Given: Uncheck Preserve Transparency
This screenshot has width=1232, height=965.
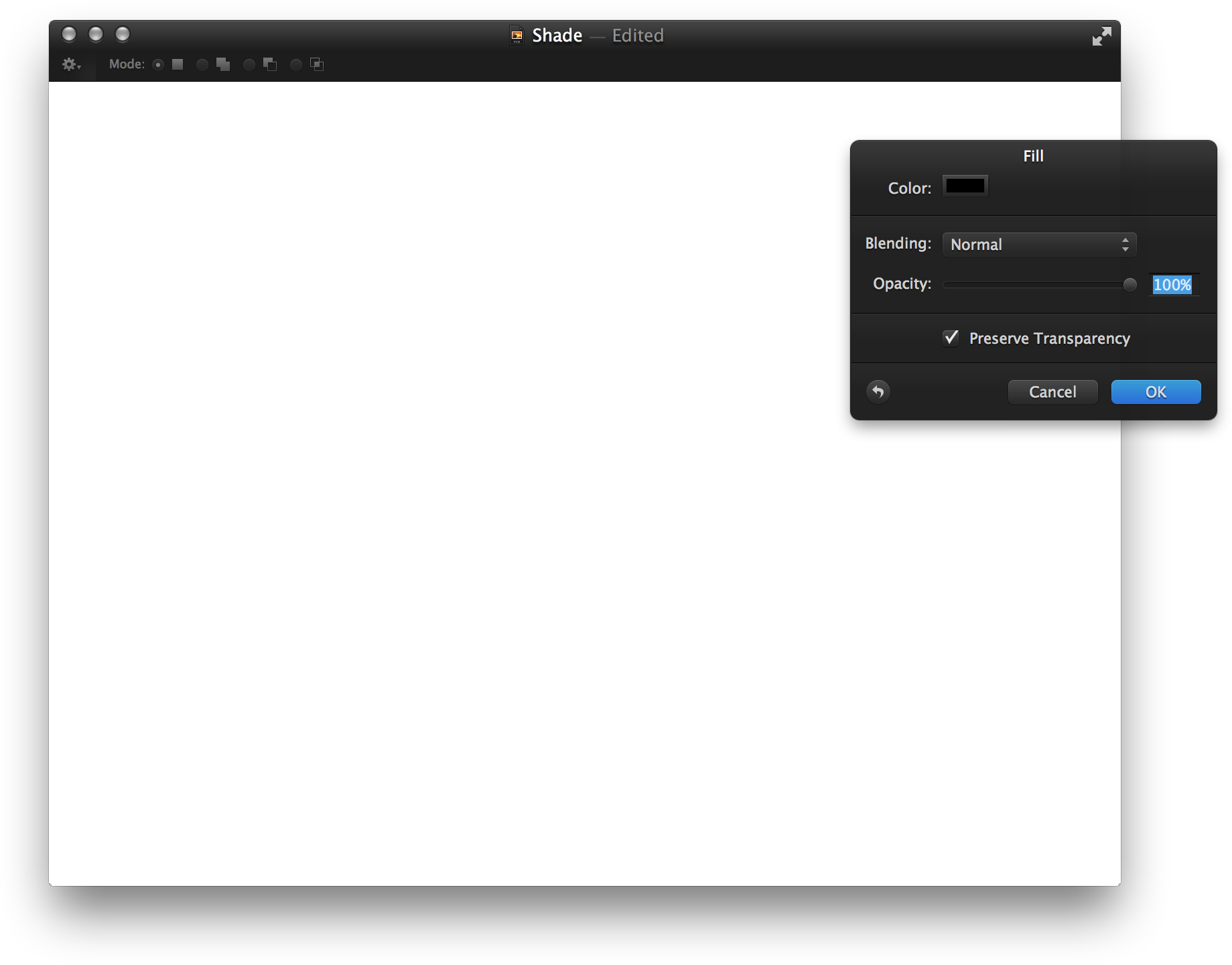Looking at the screenshot, I should pyautogui.click(x=951, y=338).
